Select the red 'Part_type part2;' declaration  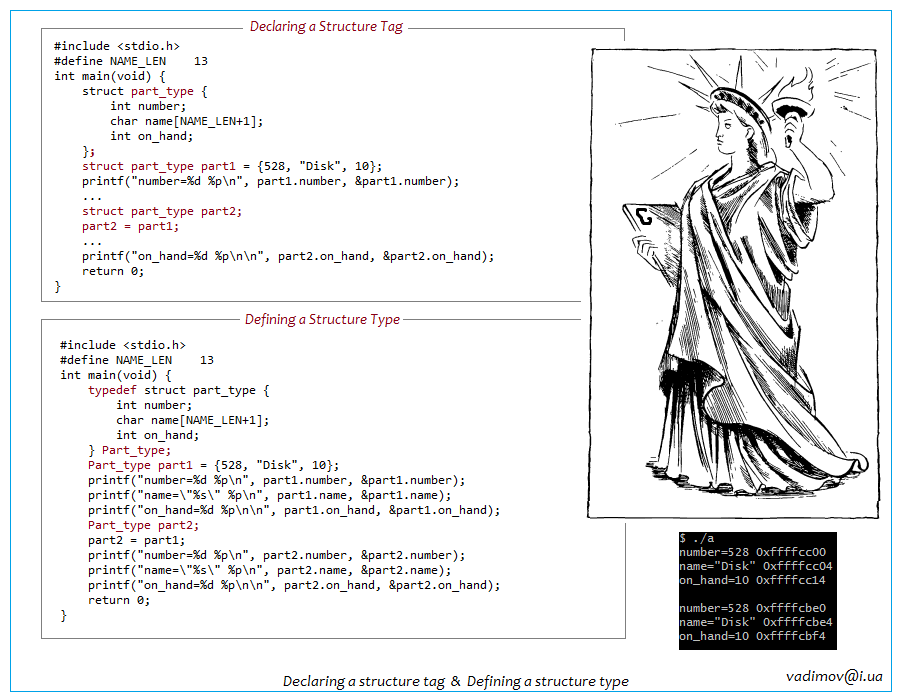point(143,526)
